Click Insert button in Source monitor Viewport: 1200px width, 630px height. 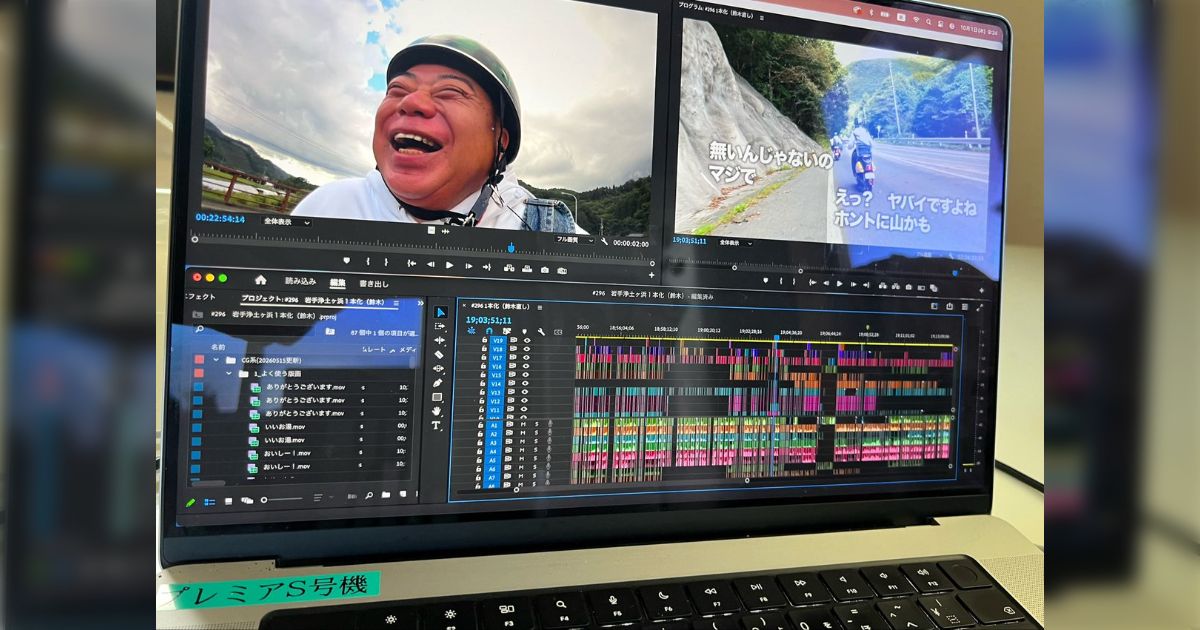[508, 268]
